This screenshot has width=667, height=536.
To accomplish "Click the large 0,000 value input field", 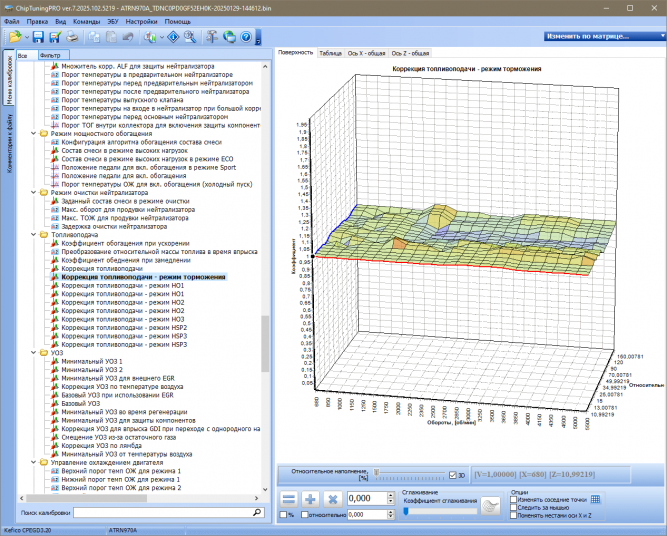I will (x=368, y=498).
